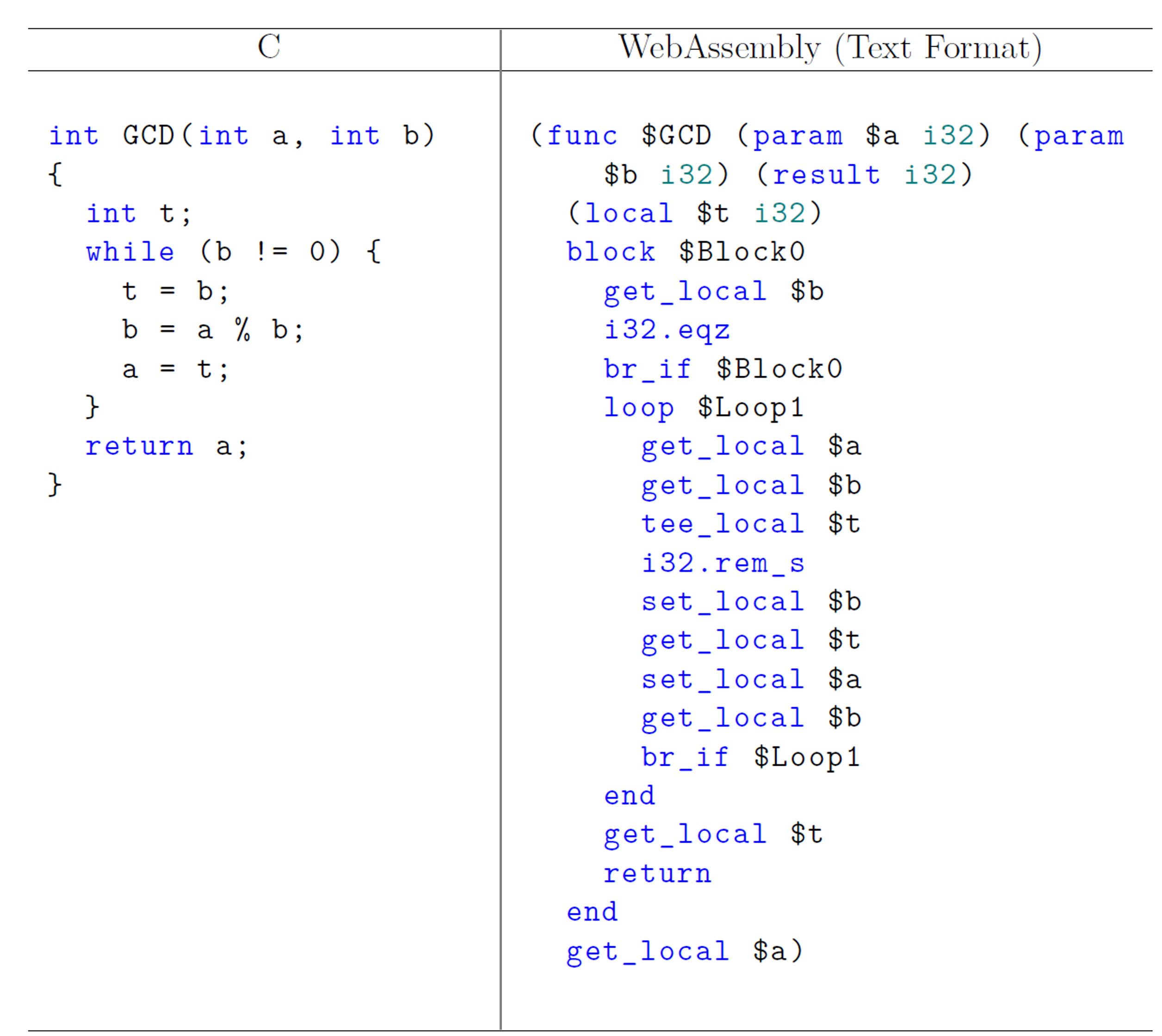The width and height of the screenshot is (1162, 1036).
Task: Click the 'set_local $b' instruction
Action: pyautogui.click(x=751, y=602)
